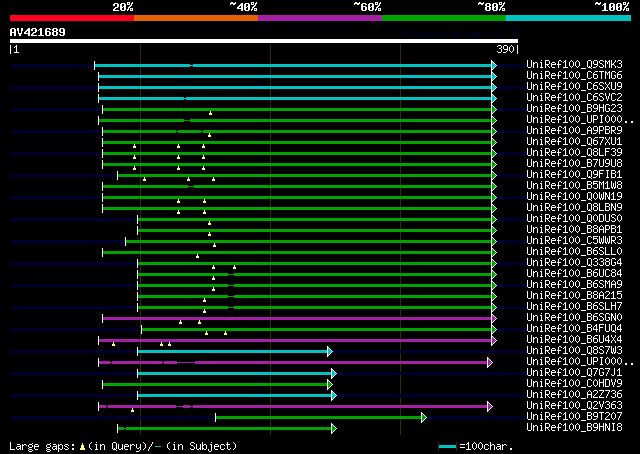Click the arrowhead ending the Q2V363 alignment
The image size is (640, 454).
pyautogui.click(x=490, y=407)
